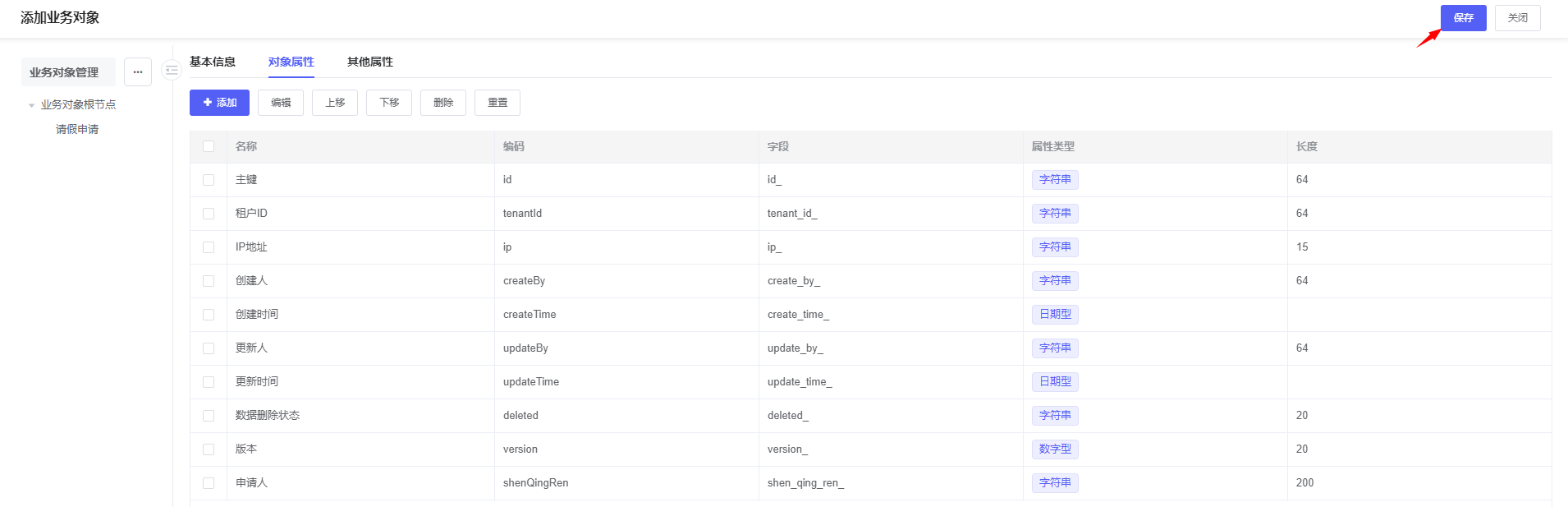Toggle the select-all header checkbox
Viewport: 1568px width, 507px height.
click(x=209, y=146)
